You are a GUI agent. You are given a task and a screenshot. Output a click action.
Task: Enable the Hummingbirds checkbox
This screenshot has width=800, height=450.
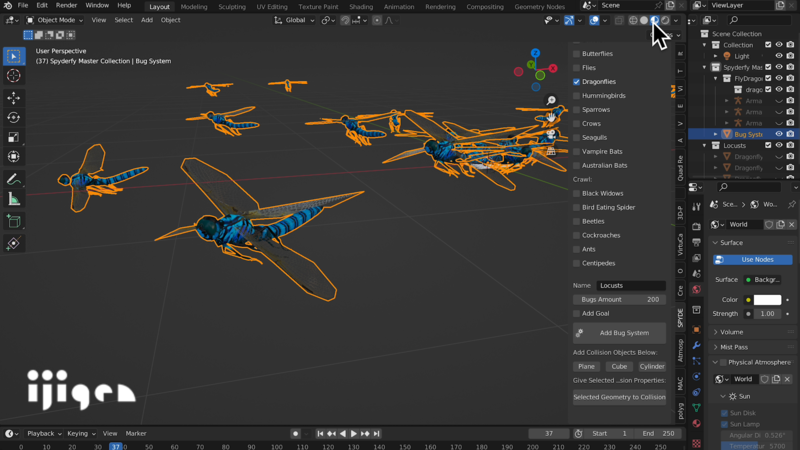click(x=577, y=95)
